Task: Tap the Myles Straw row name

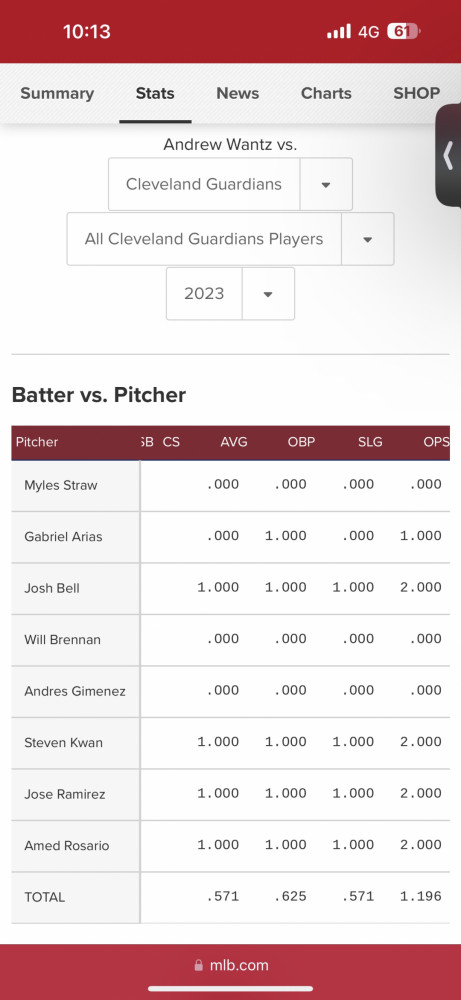Action: coord(61,485)
